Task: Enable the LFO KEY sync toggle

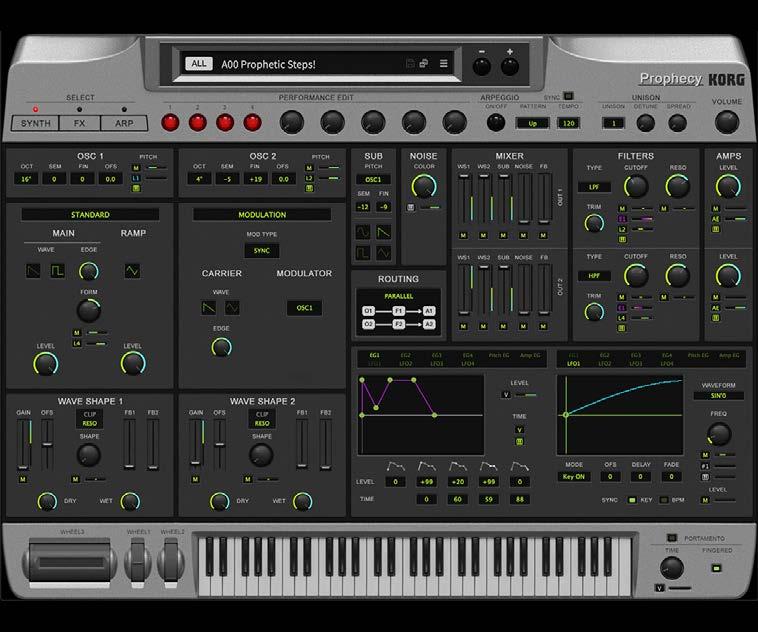Action: tap(632, 500)
